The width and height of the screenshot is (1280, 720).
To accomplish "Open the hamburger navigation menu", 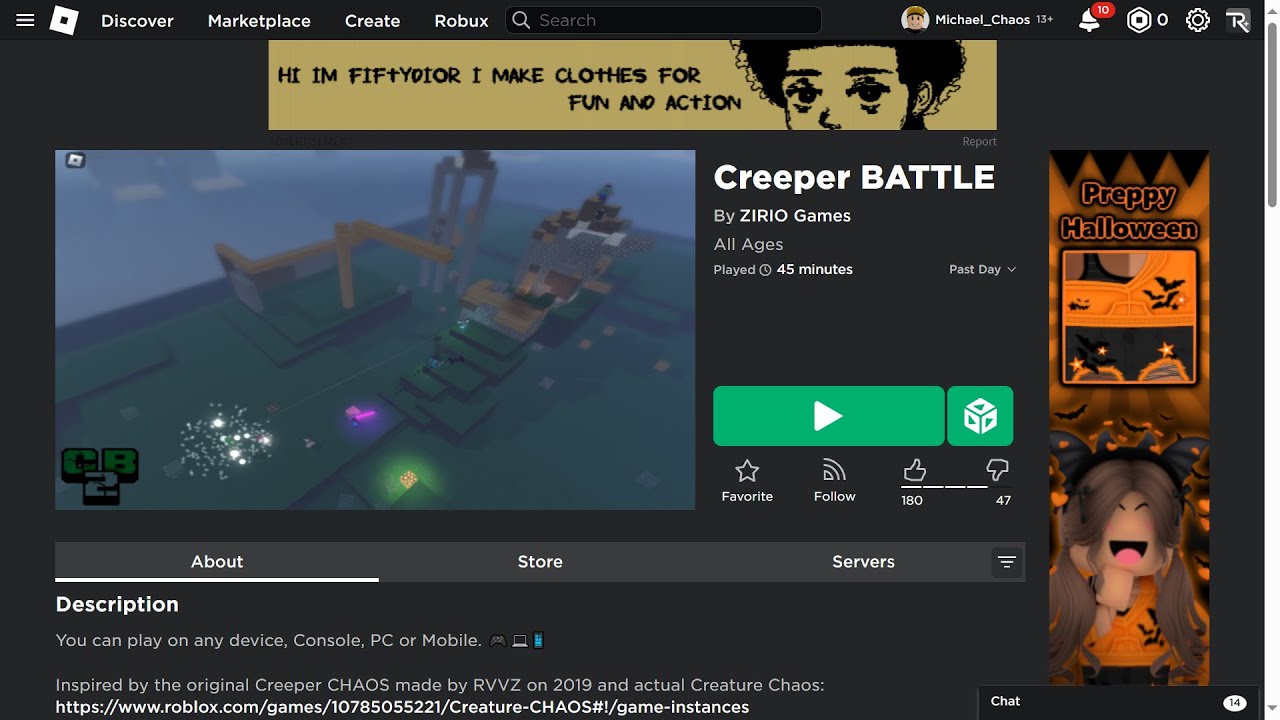I will [x=26, y=20].
